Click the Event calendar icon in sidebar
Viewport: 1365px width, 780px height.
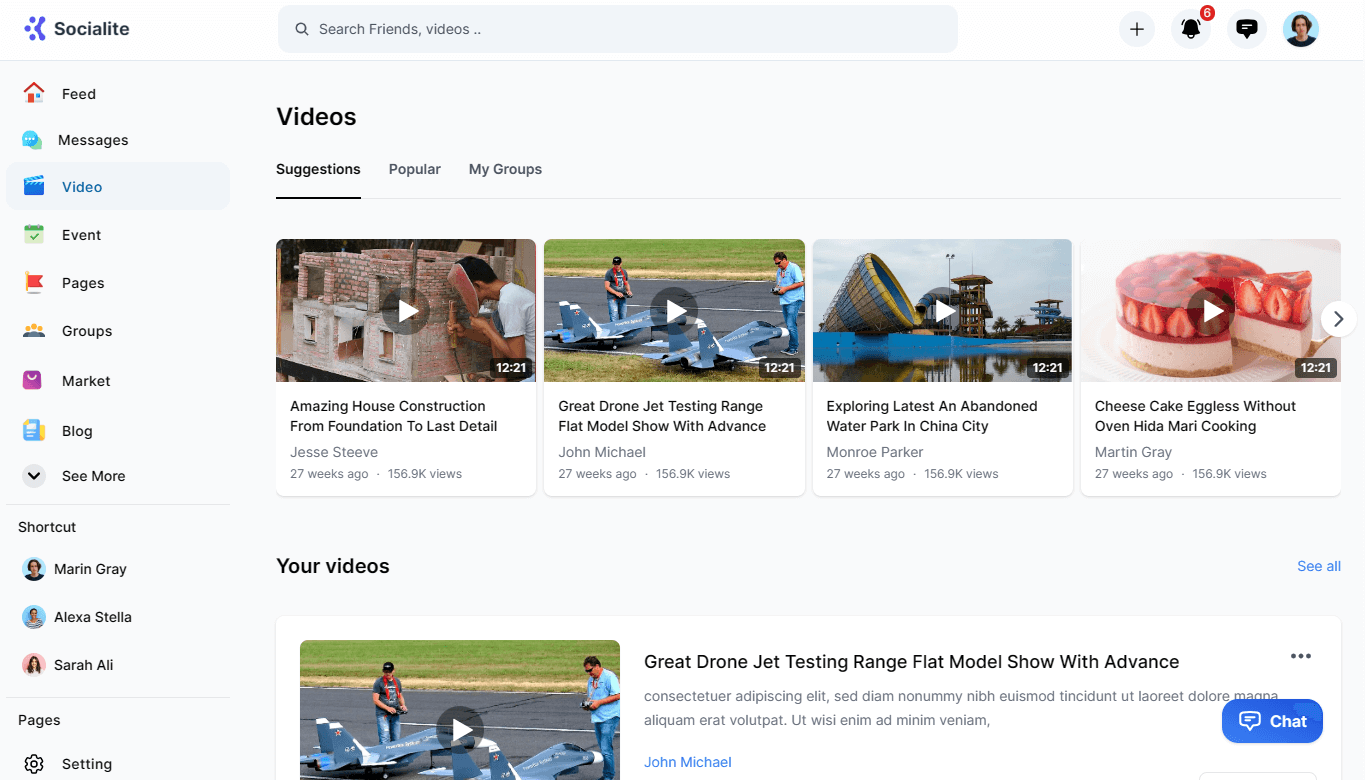click(x=34, y=235)
